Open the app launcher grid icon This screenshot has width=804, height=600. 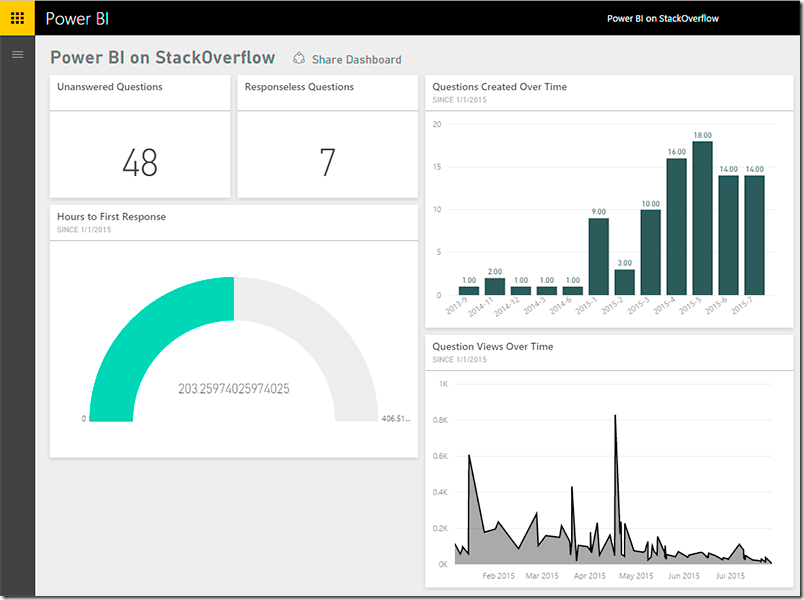pos(17,18)
